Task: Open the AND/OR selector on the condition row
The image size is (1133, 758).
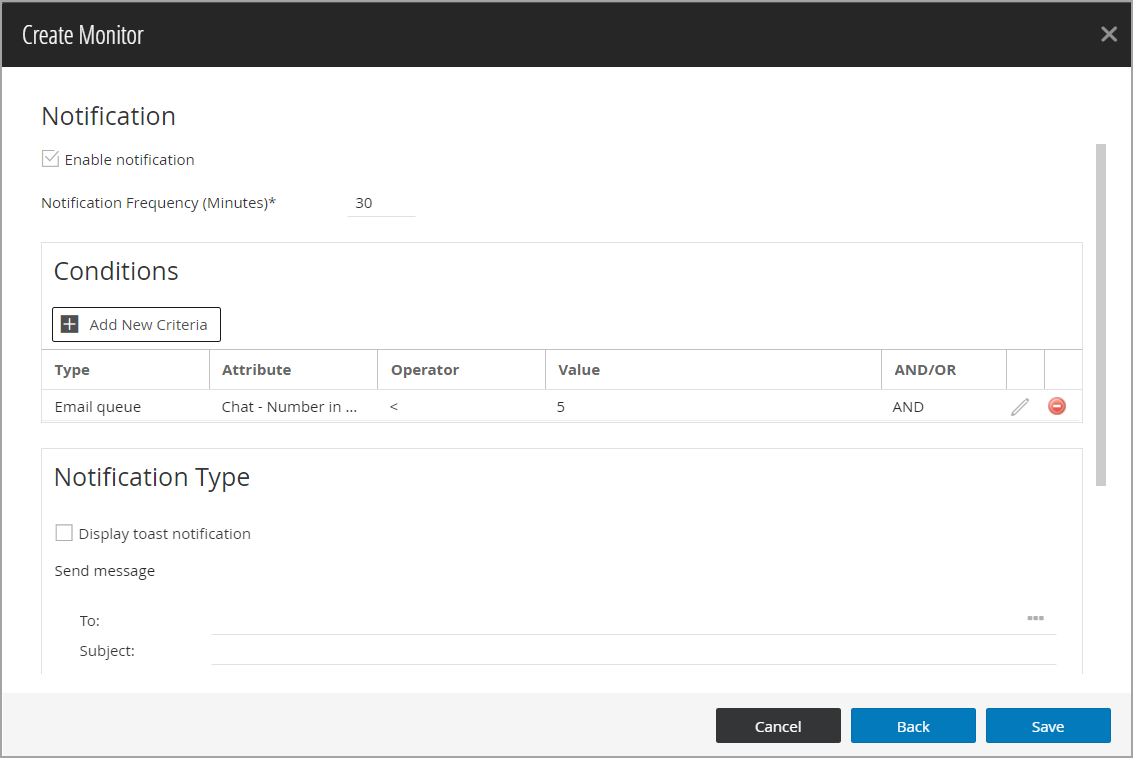Action: (x=908, y=406)
